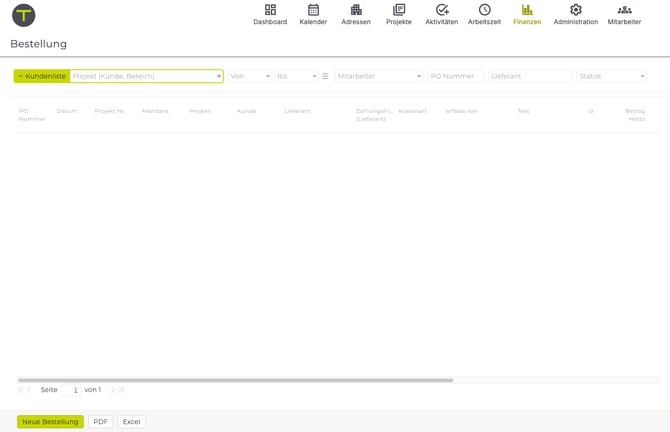Open the Dashboard section icon
The width and height of the screenshot is (670, 432).
(270, 10)
